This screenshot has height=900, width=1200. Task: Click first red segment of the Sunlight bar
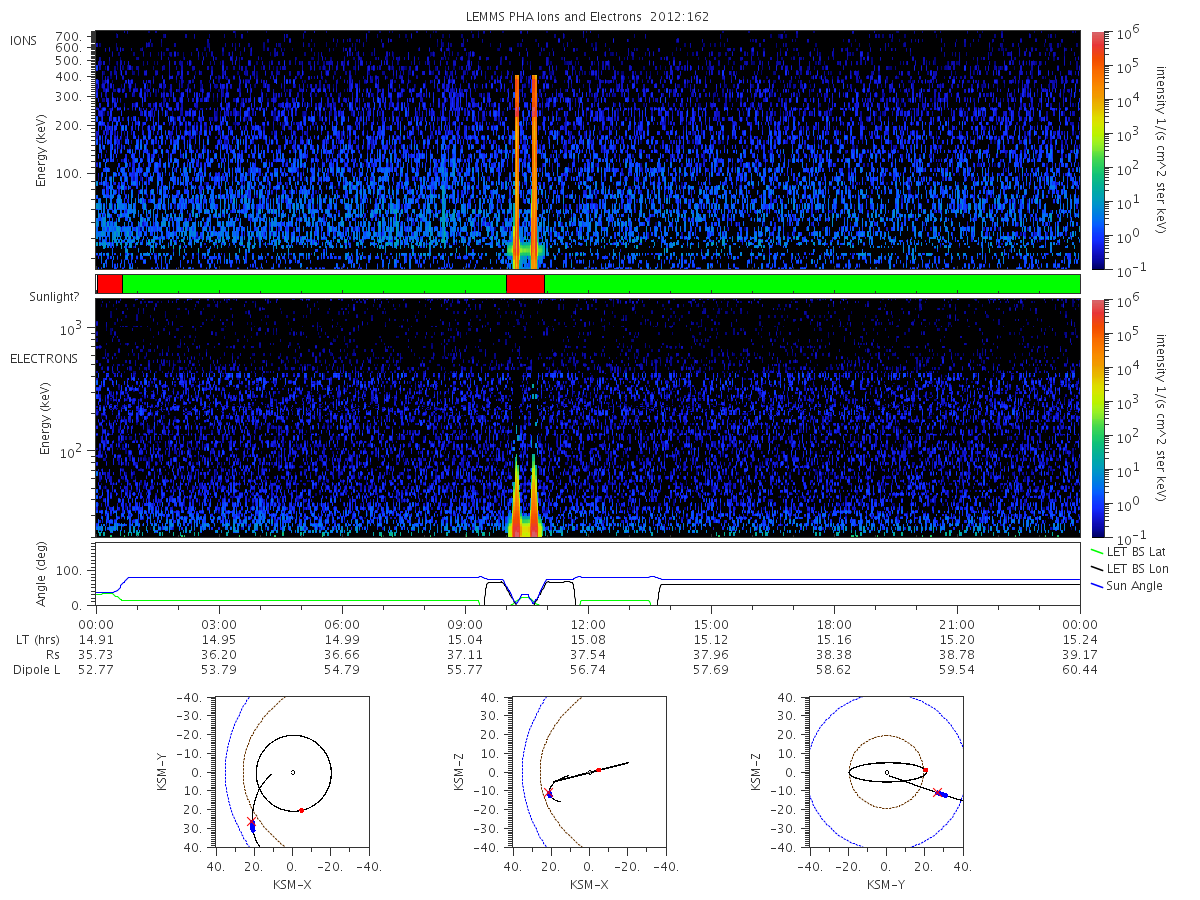click(110, 284)
